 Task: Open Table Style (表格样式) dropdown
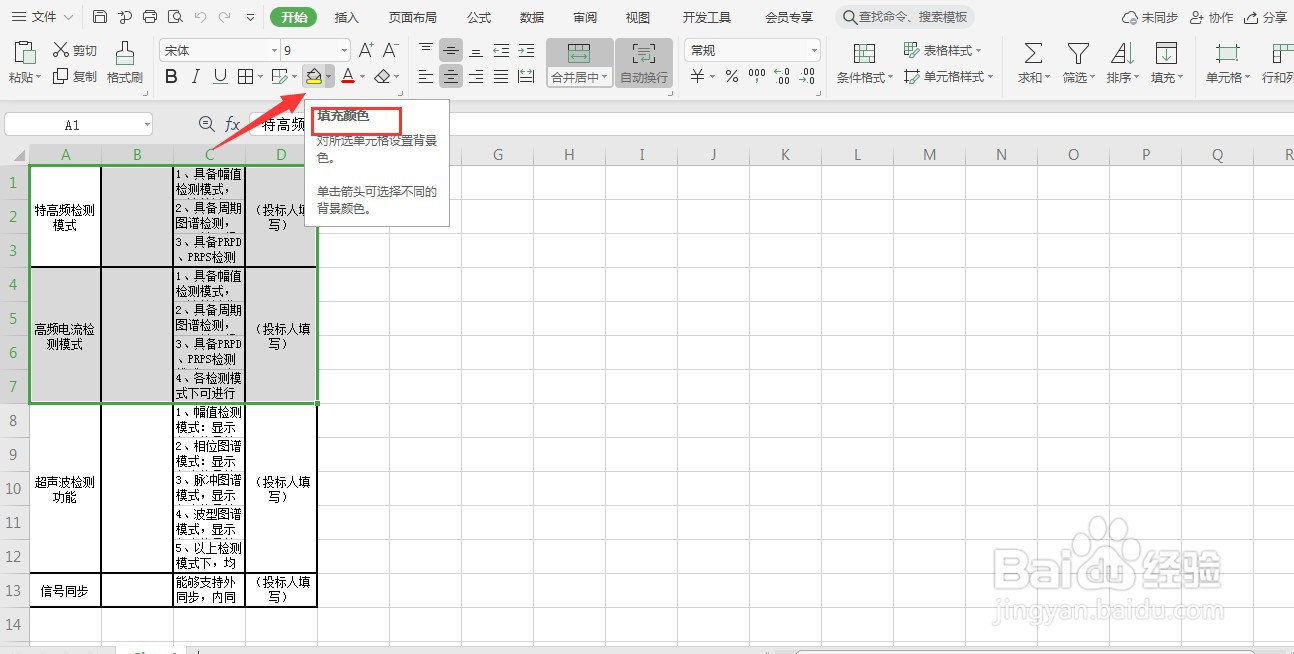(x=942, y=50)
